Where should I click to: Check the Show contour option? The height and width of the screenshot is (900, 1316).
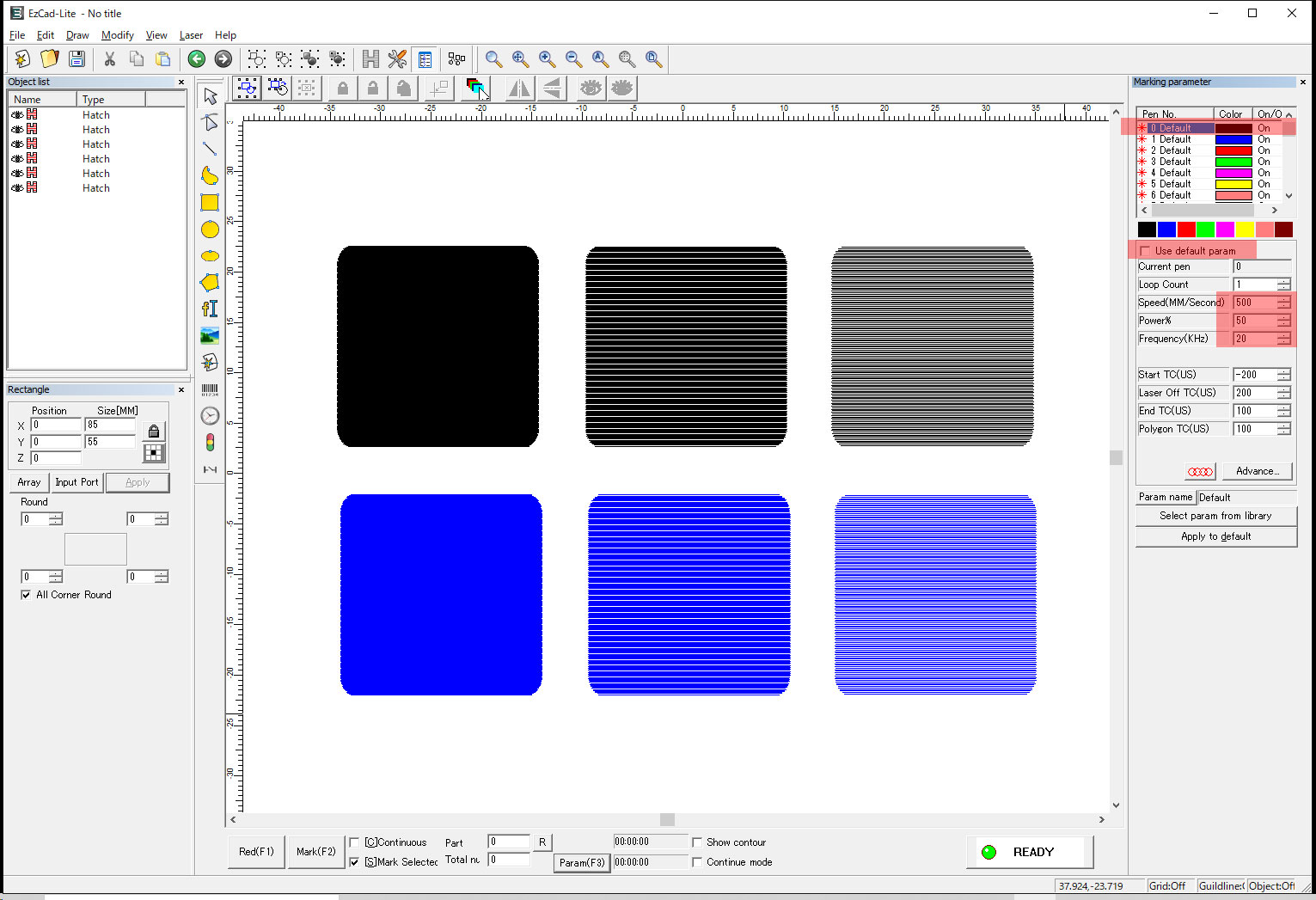pos(697,842)
